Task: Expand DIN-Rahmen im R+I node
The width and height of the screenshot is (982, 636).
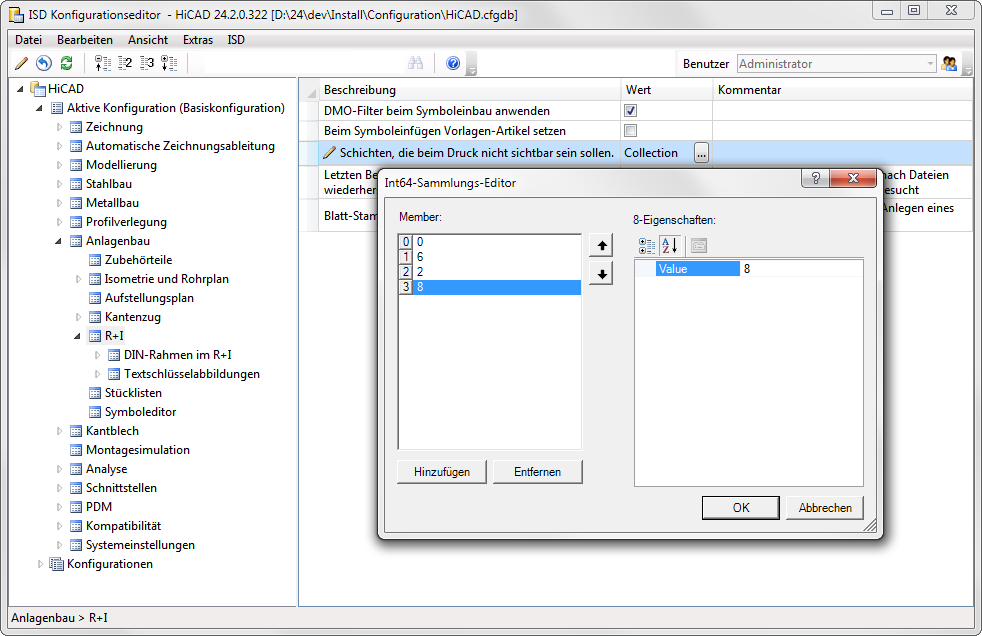Action: pos(97,355)
